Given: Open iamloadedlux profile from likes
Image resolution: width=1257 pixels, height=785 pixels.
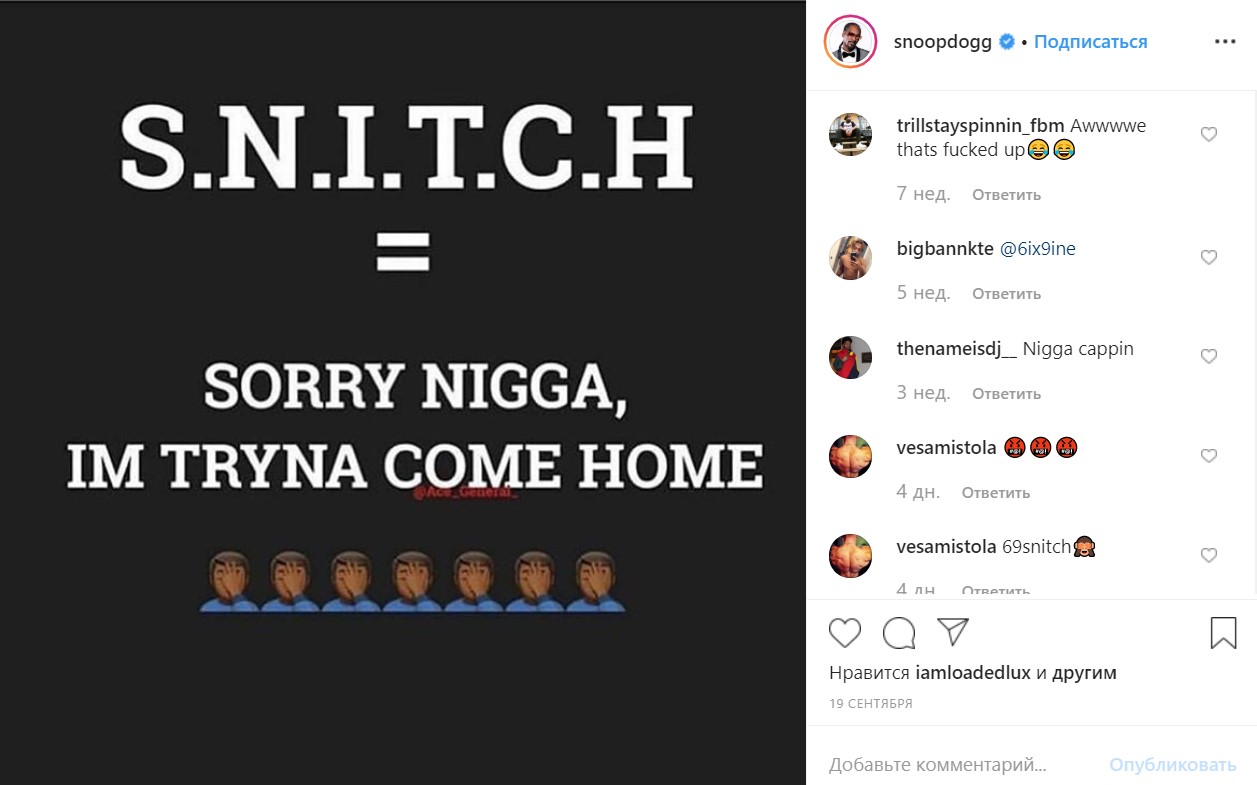Looking at the screenshot, I should (x=973, y=673).
